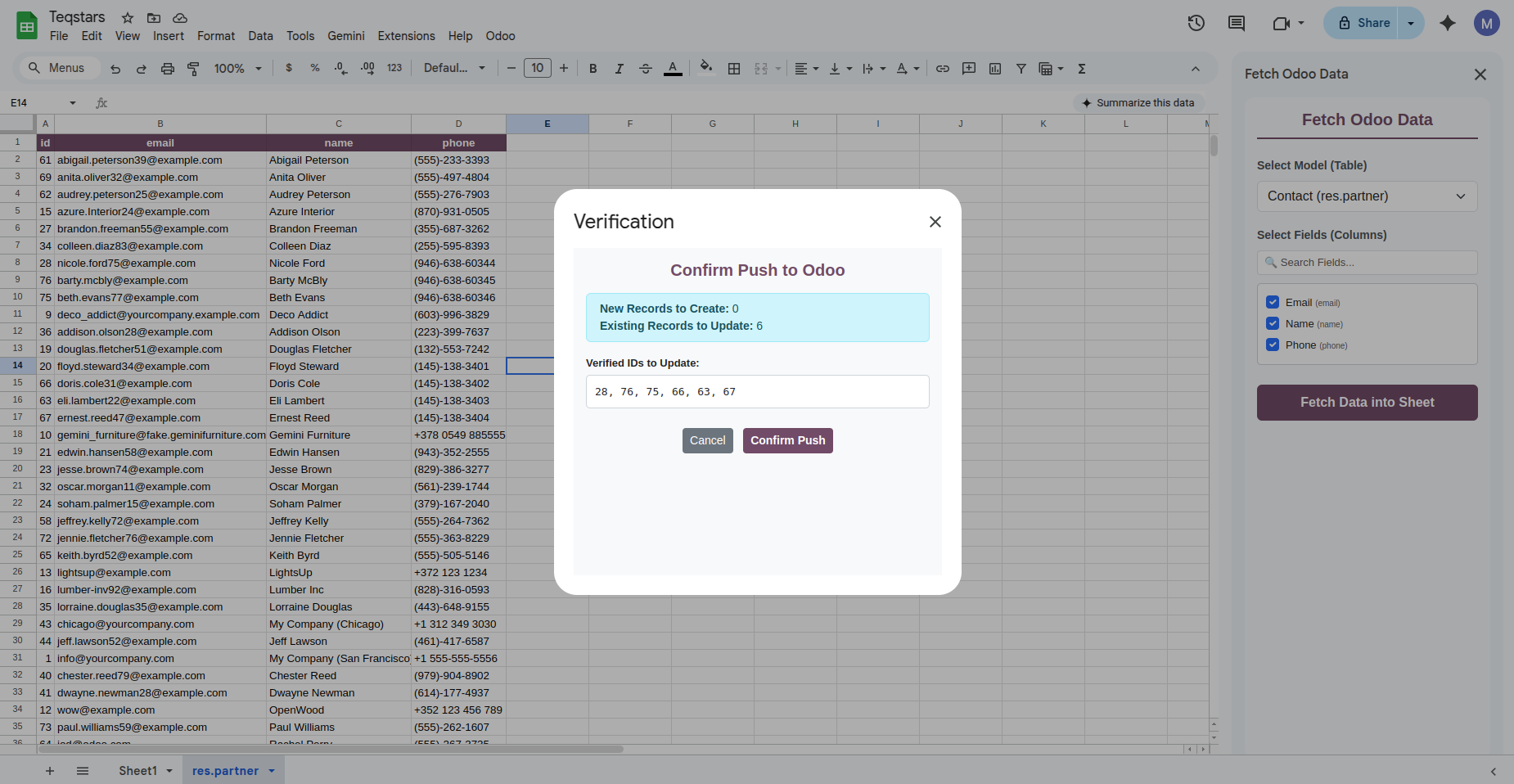Image resolution: width=1514 pixels, height=784 pixels.
Task: Open the Odoo menu
Action: [500, 36]
